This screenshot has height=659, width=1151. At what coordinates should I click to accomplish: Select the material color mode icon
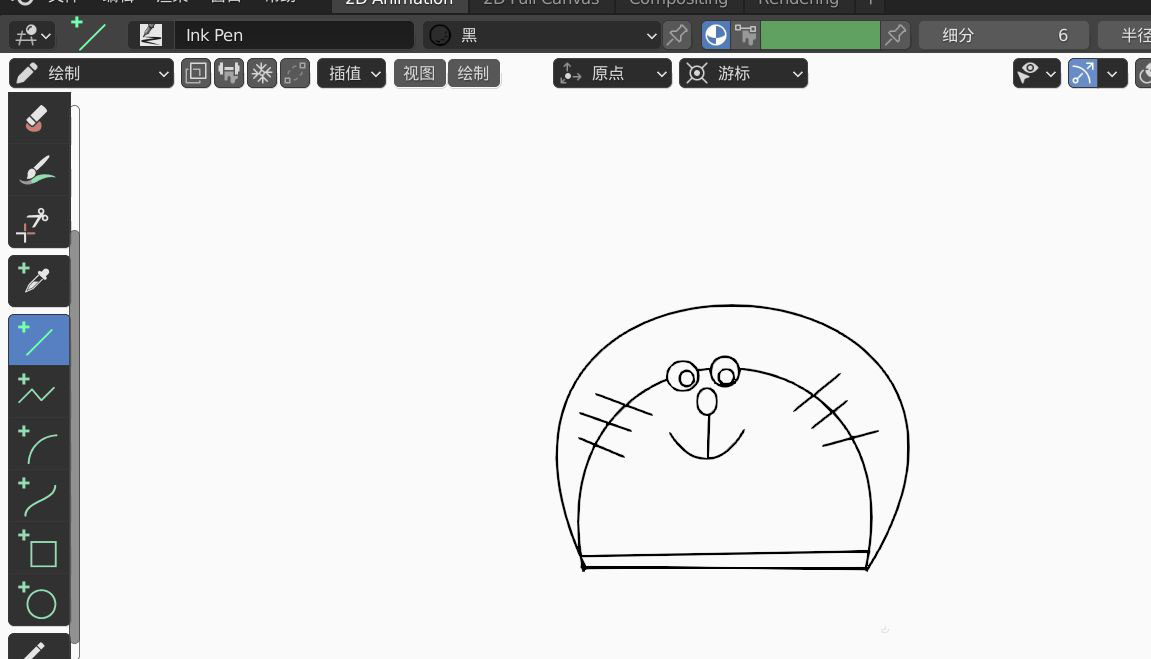click(x=716, y=35)
